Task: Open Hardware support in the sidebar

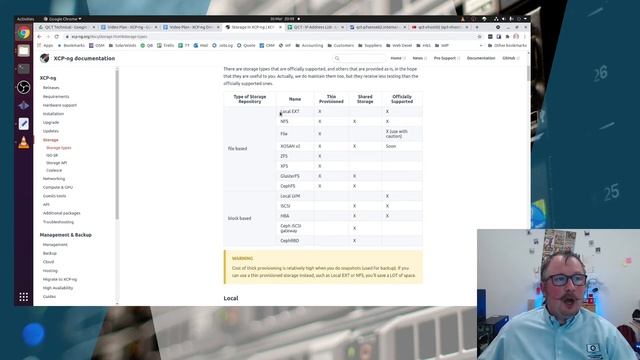Action: coord(60,105)
